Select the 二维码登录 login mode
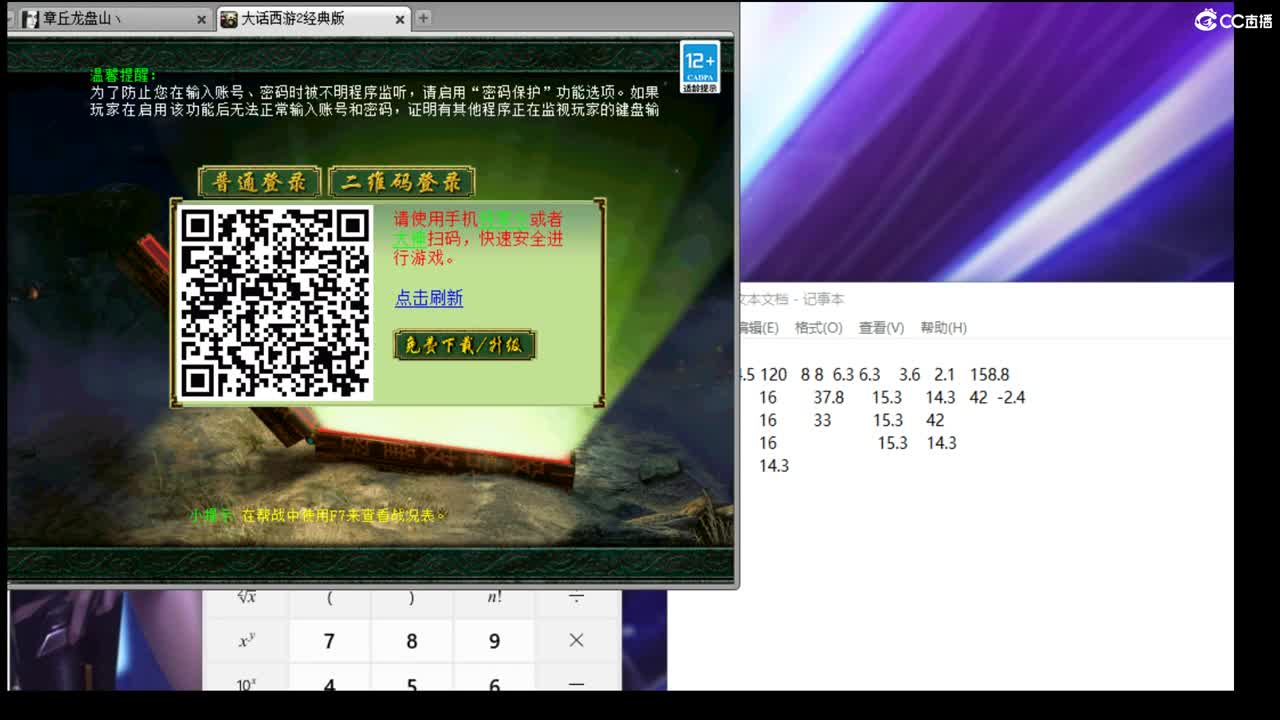Image resolution: width=1280 pixels, height=720 pixels. pyautogui.click(x=401, y=182)
